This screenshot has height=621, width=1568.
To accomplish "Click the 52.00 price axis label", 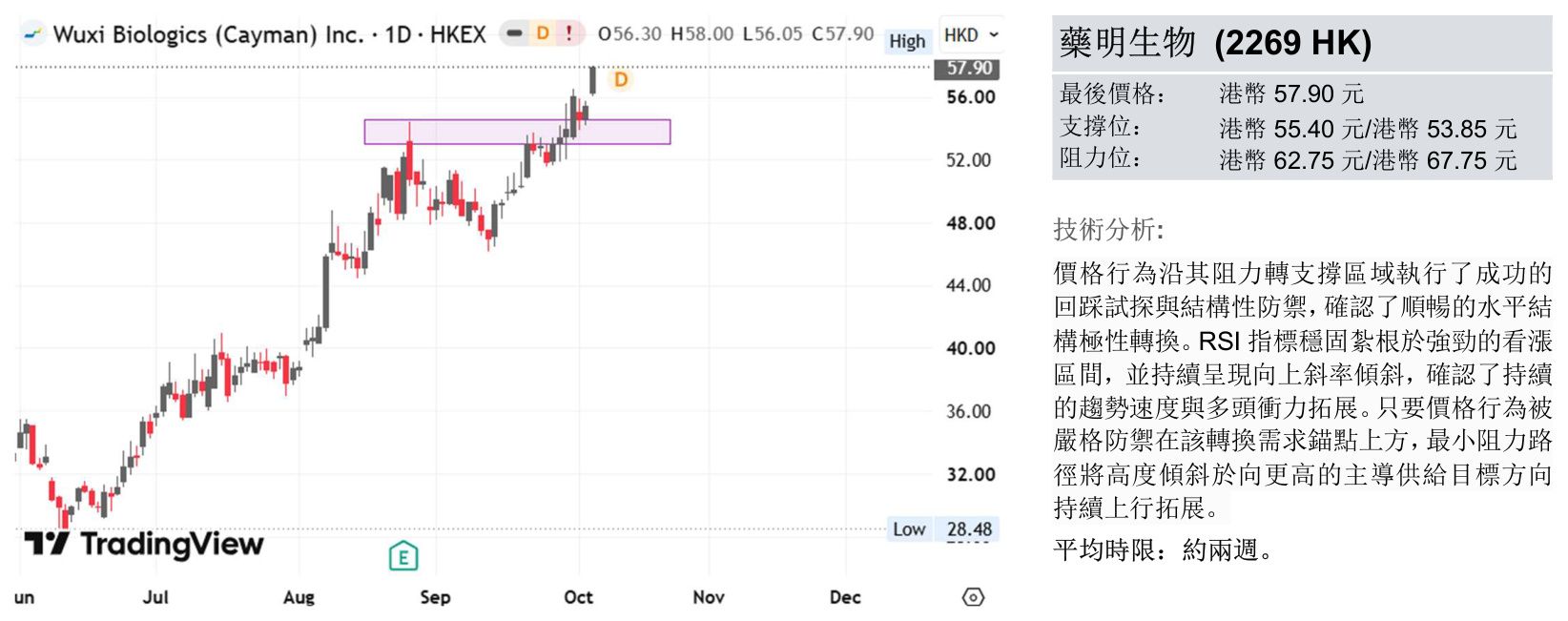I will point(969,160).
